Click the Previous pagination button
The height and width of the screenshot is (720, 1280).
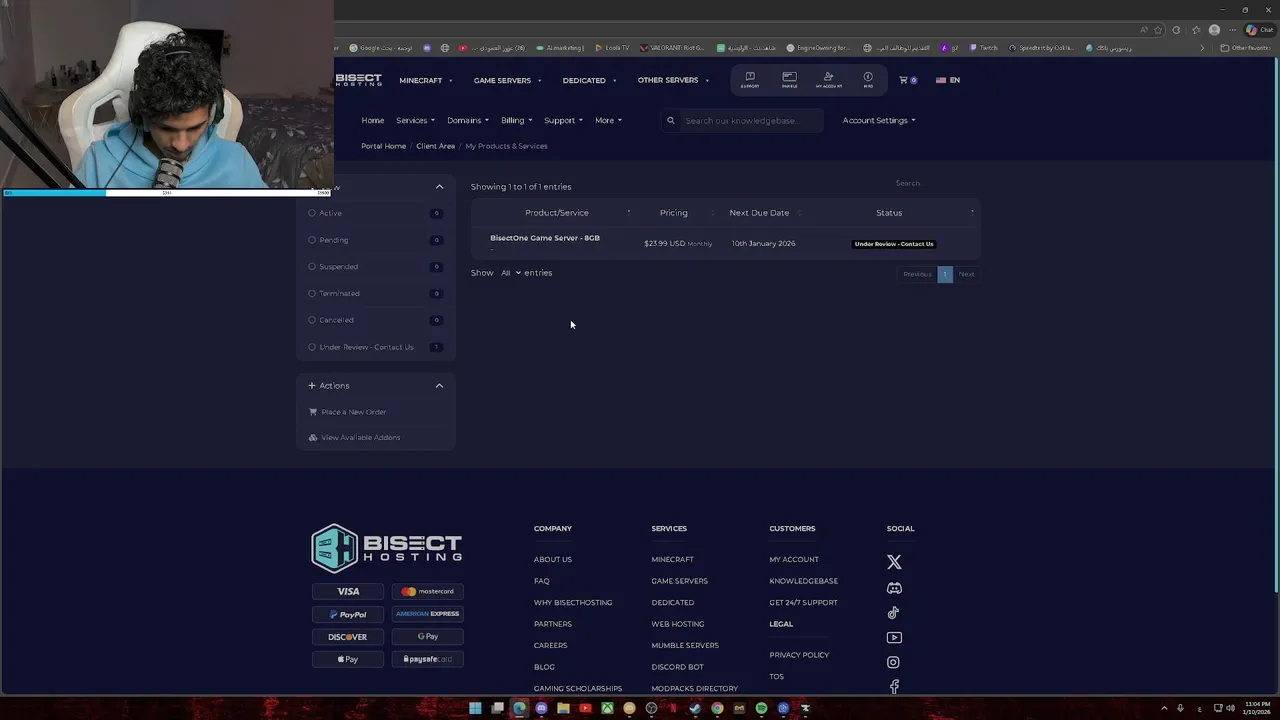pos(917,274)
